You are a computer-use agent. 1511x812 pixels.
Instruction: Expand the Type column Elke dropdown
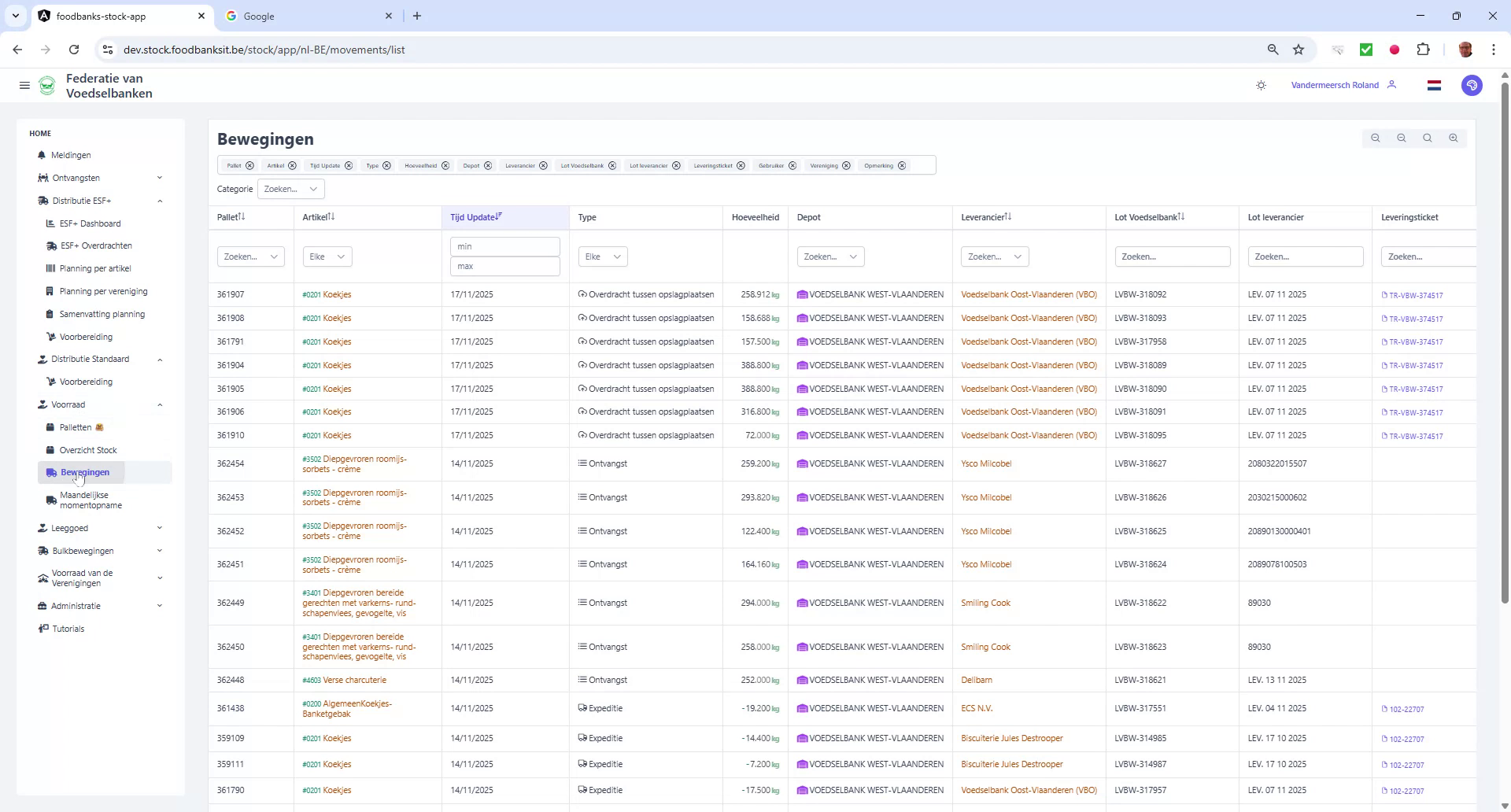(602, 256)
